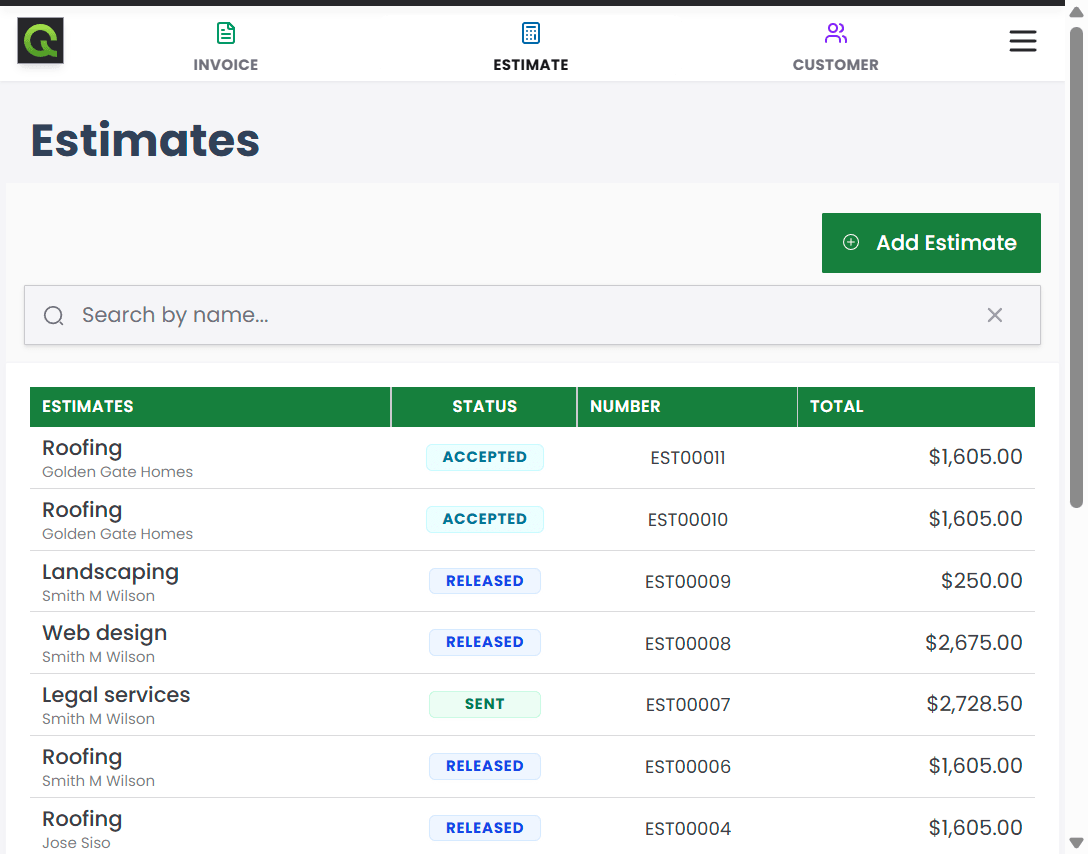Click the plus icon in Add Estimate

pyautogui.click(x=851, y=242)
